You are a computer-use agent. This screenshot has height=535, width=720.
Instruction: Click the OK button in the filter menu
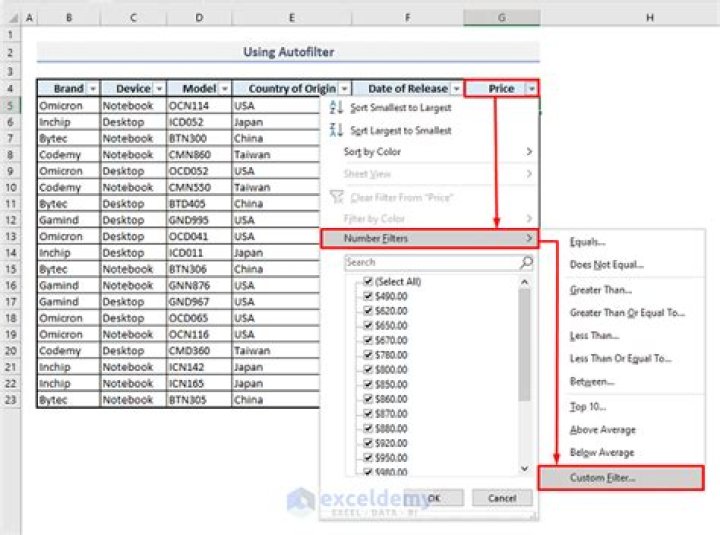pyautogui.click(x=434, y=498)
